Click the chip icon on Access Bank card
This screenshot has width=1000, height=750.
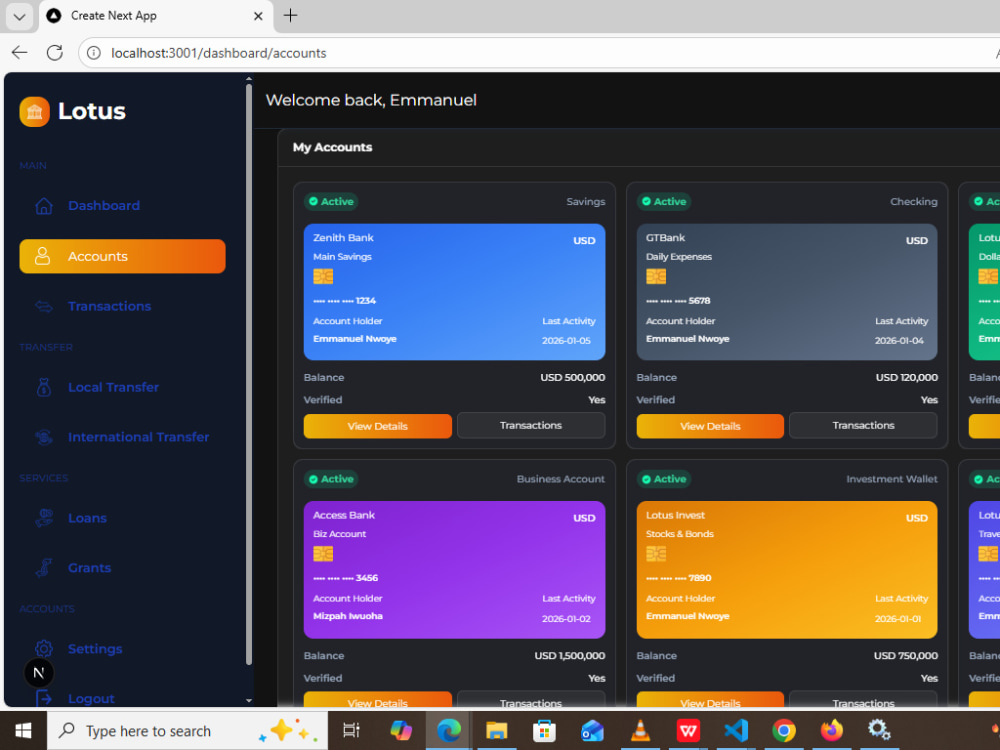pos(323,554)
